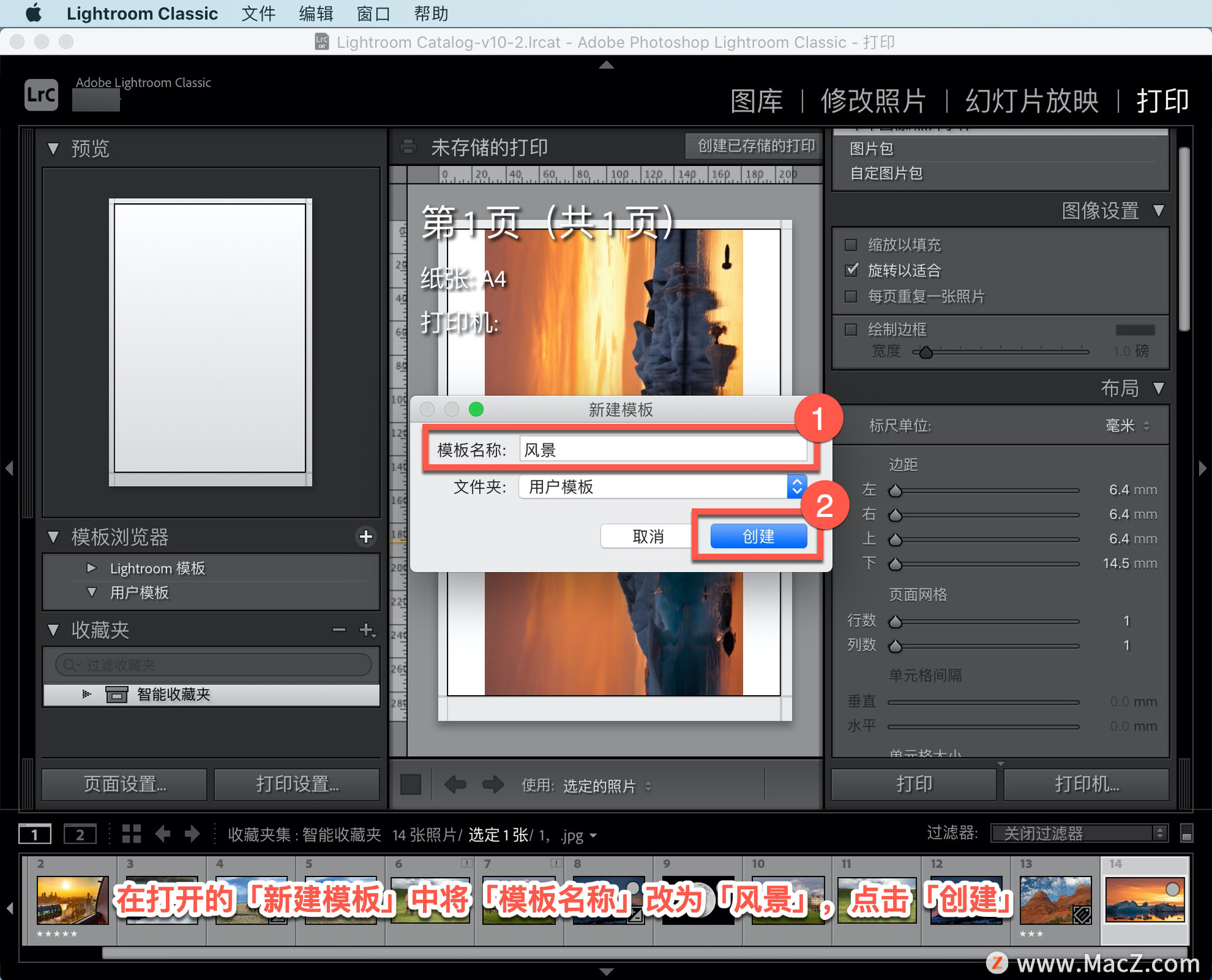This screenshot has width=1212, height=980.
Task: Toggle filter lock switch icon
Action: point(1186,834)
